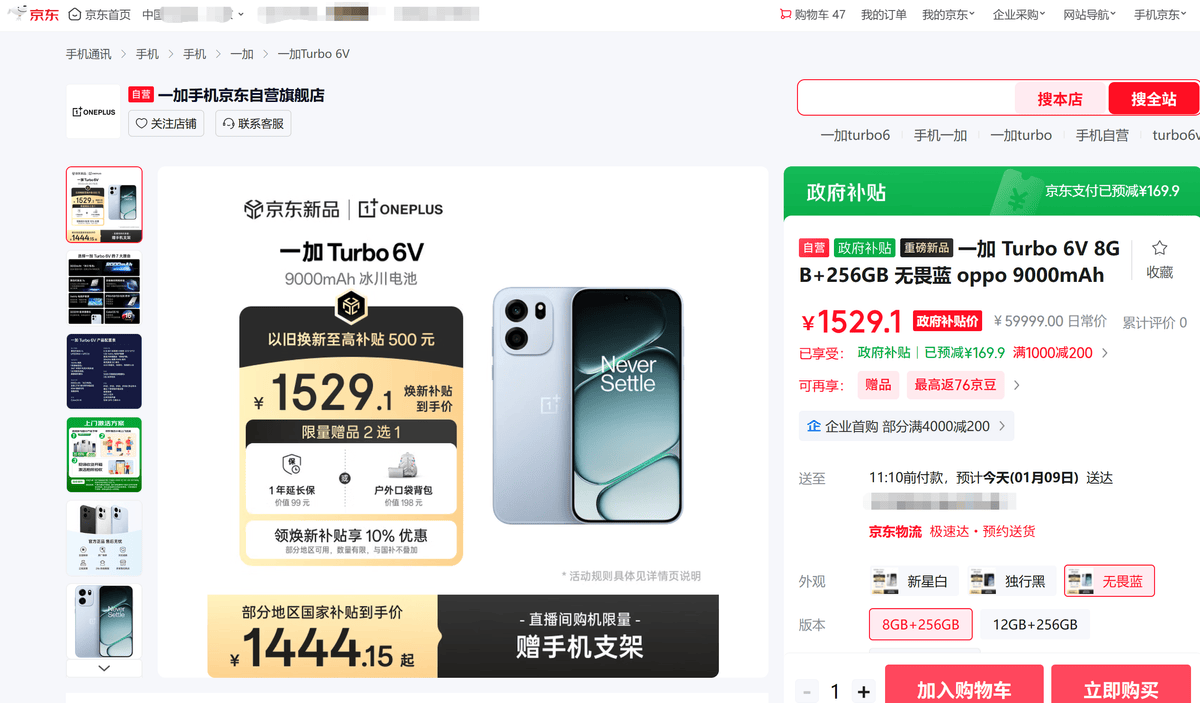Open 我的订单 in top menu
The width and height of the screenshot is (1200, 703).
click(x=884, y=14)
